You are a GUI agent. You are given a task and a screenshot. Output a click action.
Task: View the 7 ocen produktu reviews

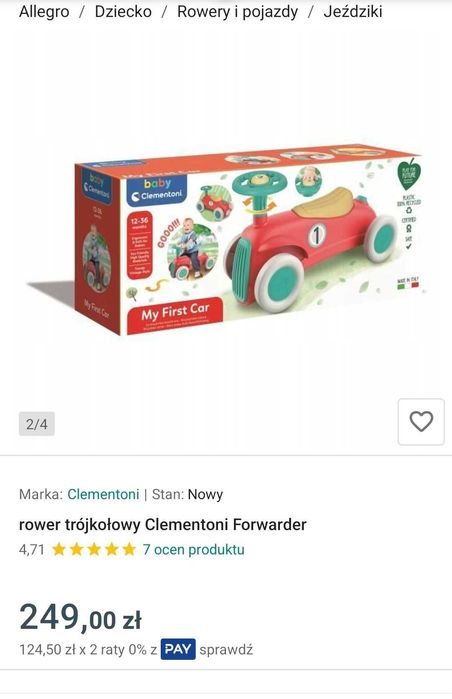point(193,549)
